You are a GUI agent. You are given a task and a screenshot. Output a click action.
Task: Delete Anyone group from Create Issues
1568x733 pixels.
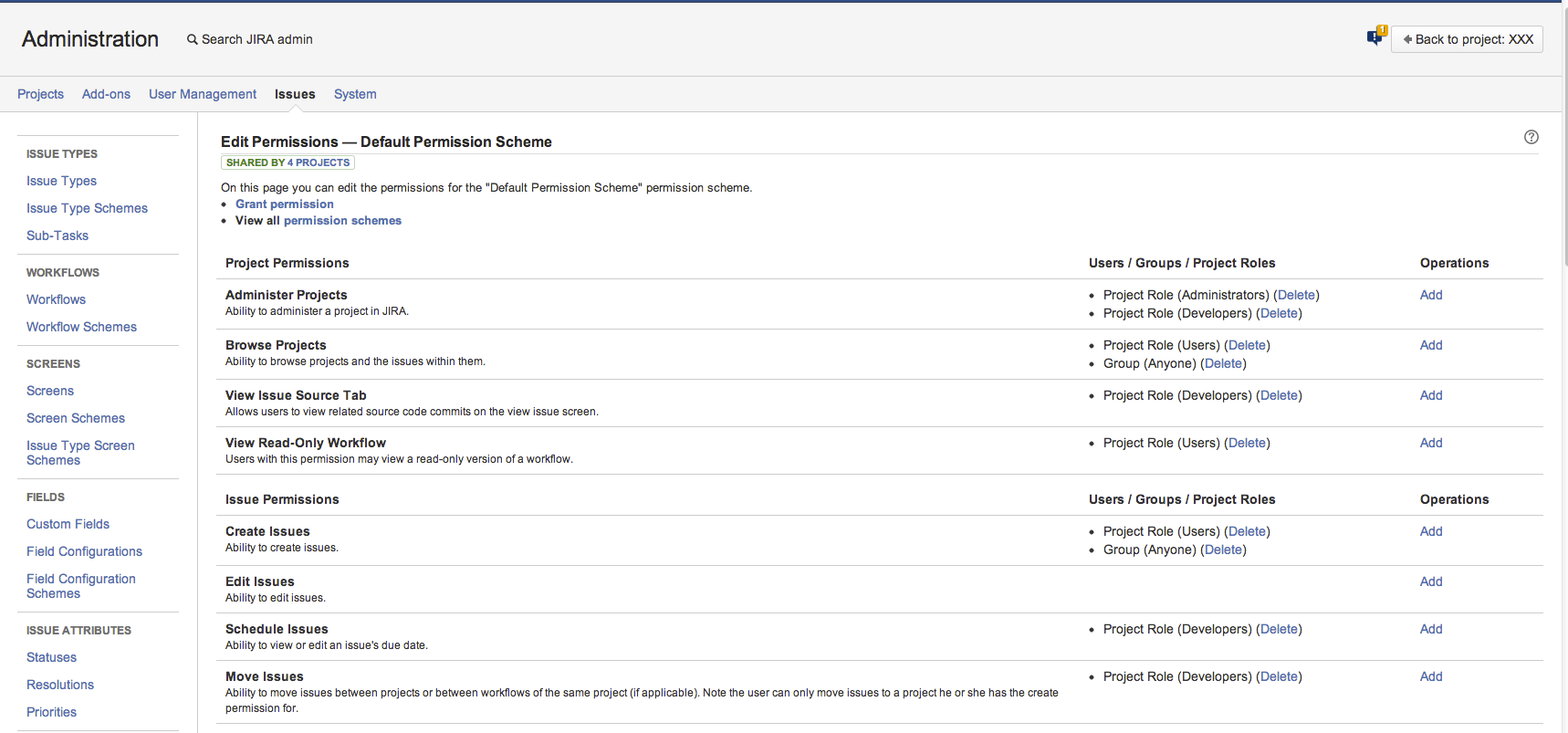[x=1223, y=550]
